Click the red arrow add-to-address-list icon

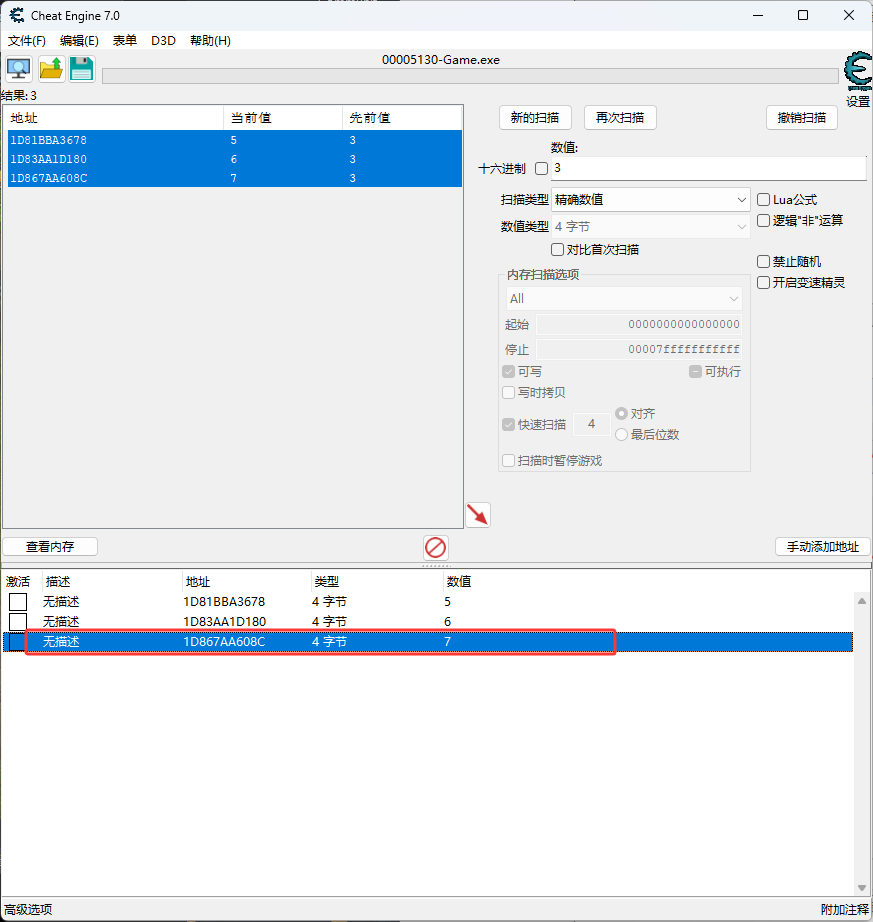click(478, 515)
